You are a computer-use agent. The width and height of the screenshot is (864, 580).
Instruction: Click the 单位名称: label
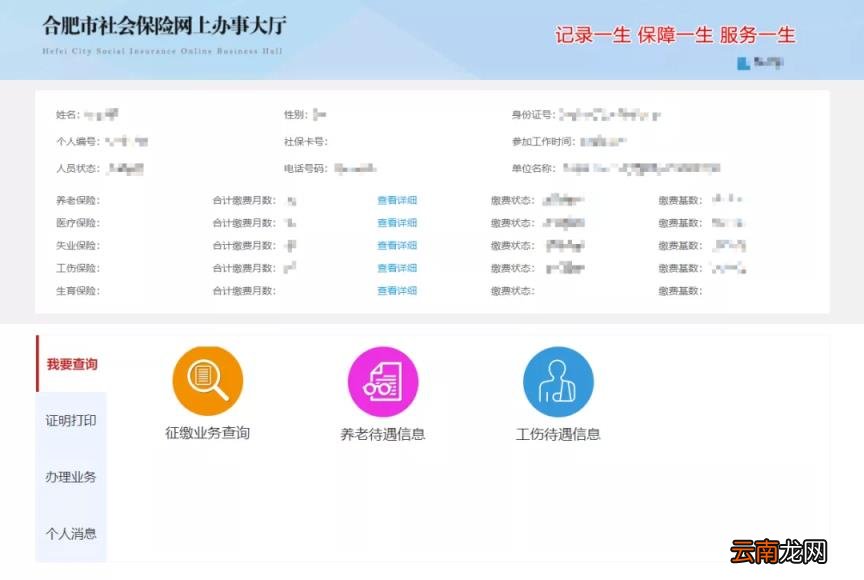click(533, 169)
